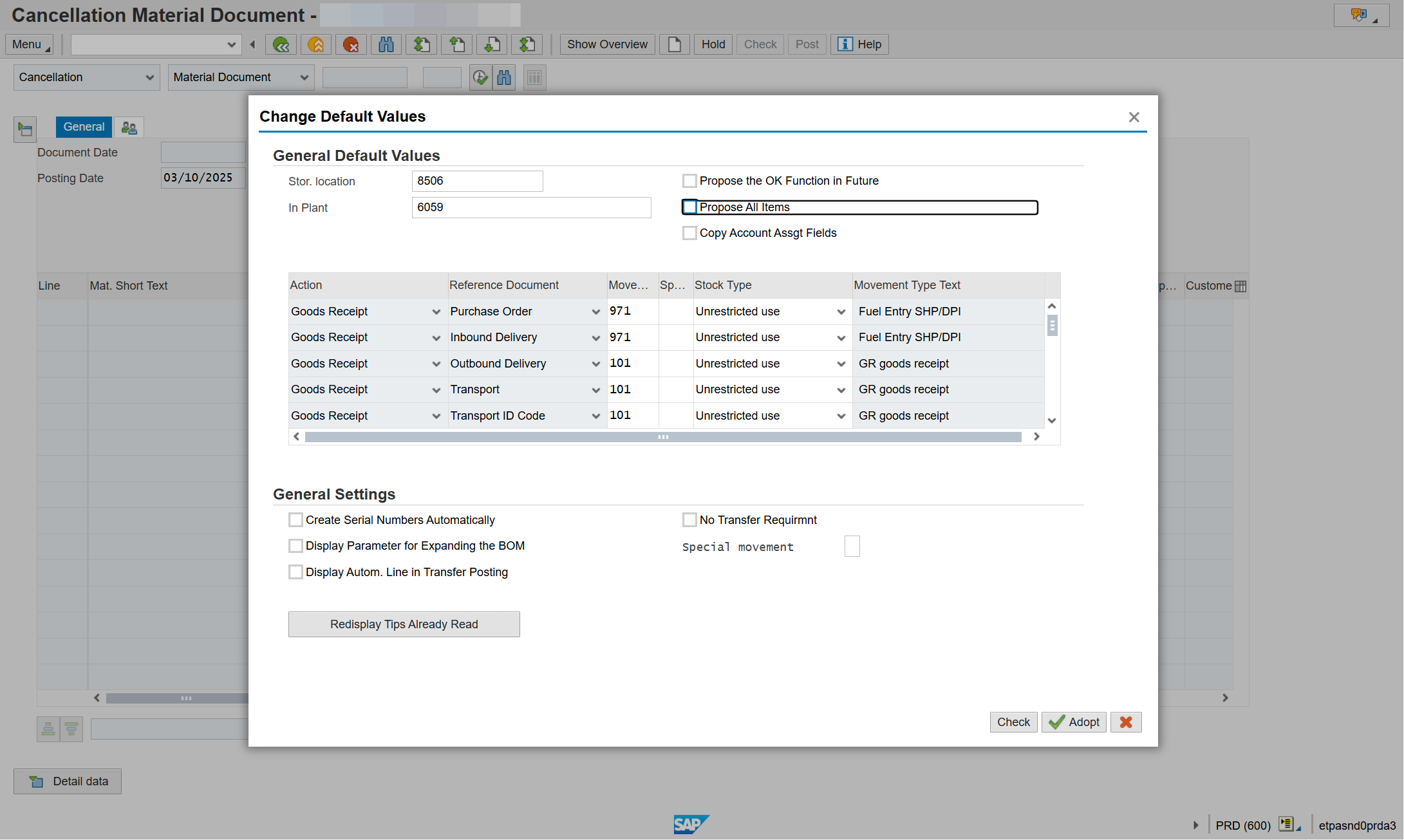Click the Stor. location input field
This screenshot has width=1404, height=840.
[477, 181]
